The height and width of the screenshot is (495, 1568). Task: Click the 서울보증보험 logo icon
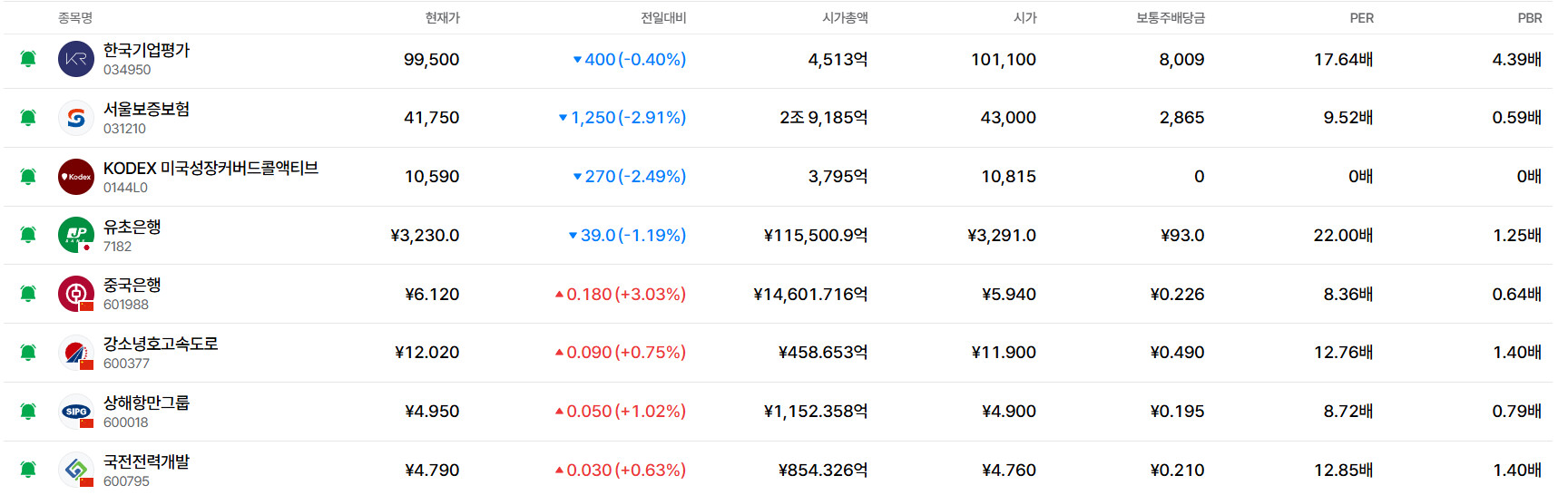pos(76,118)
